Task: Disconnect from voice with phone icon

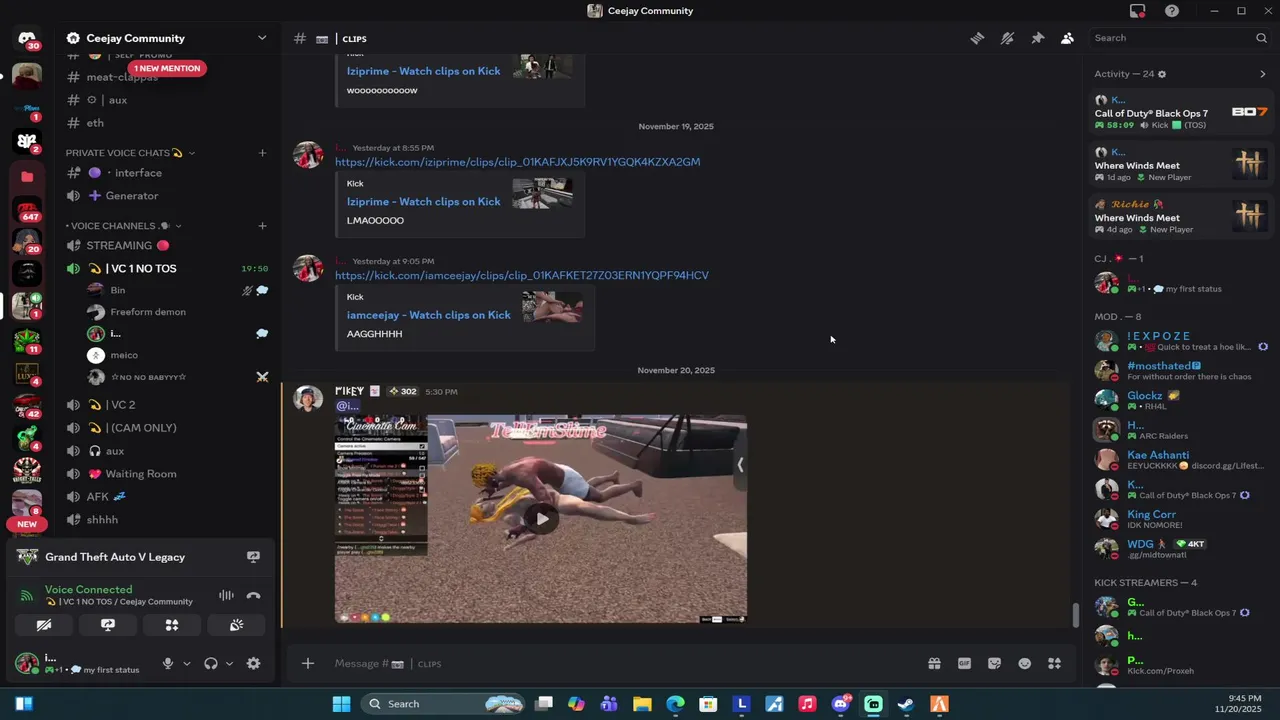Action: coord(253,595)
